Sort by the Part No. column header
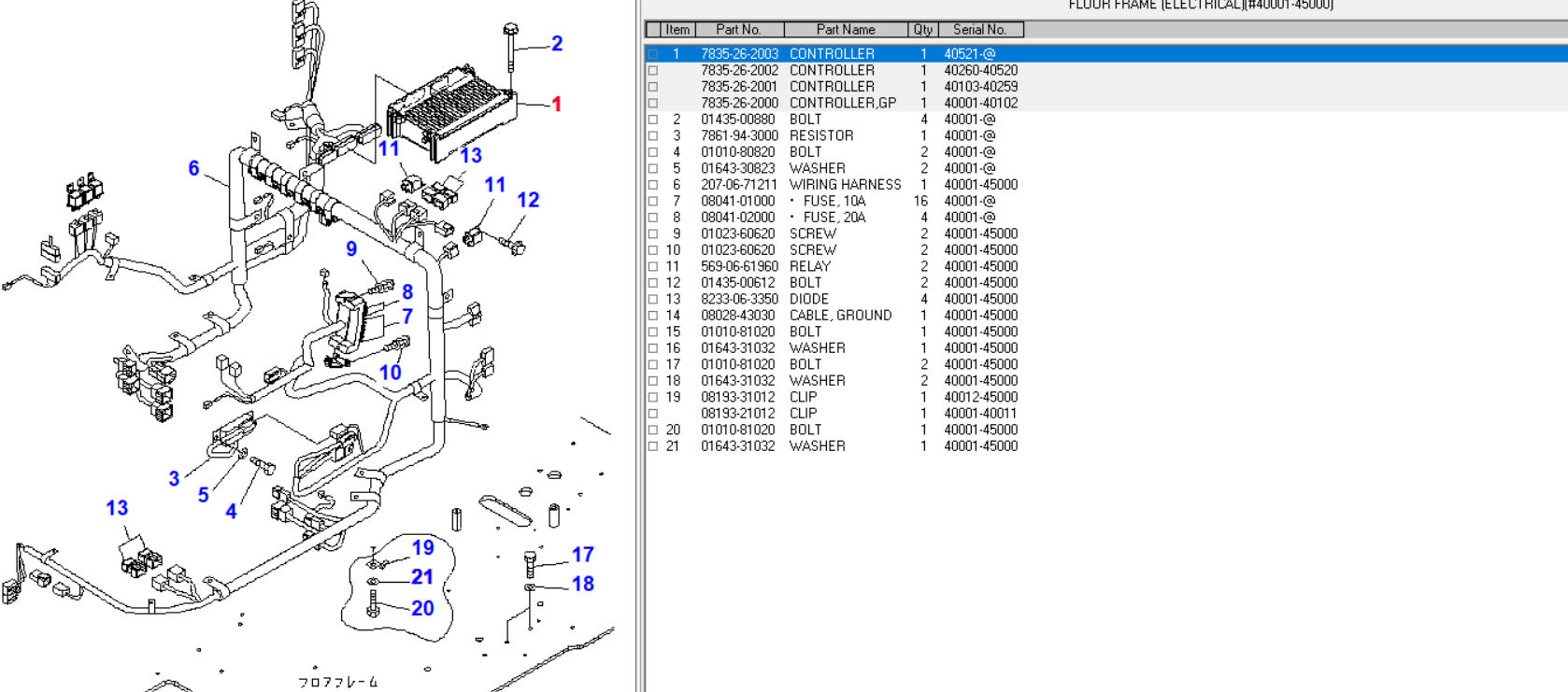1568x692 pixels. [737, 30]
